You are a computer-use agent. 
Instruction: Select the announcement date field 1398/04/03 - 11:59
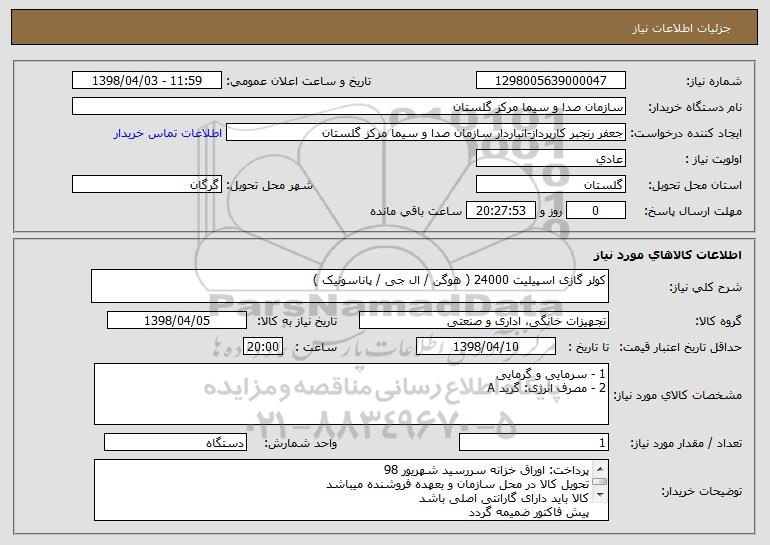tap(147, 80)
